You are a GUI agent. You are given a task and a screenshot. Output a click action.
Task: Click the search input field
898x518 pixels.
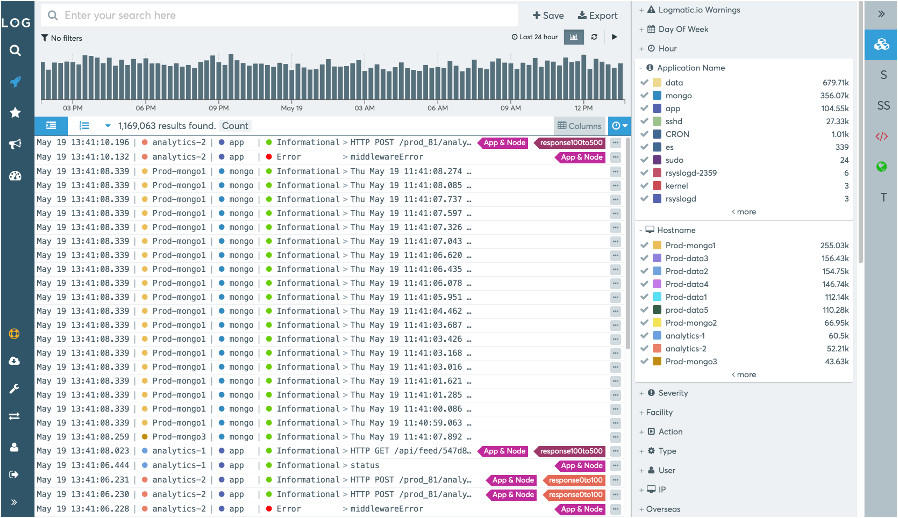(281, 15)
